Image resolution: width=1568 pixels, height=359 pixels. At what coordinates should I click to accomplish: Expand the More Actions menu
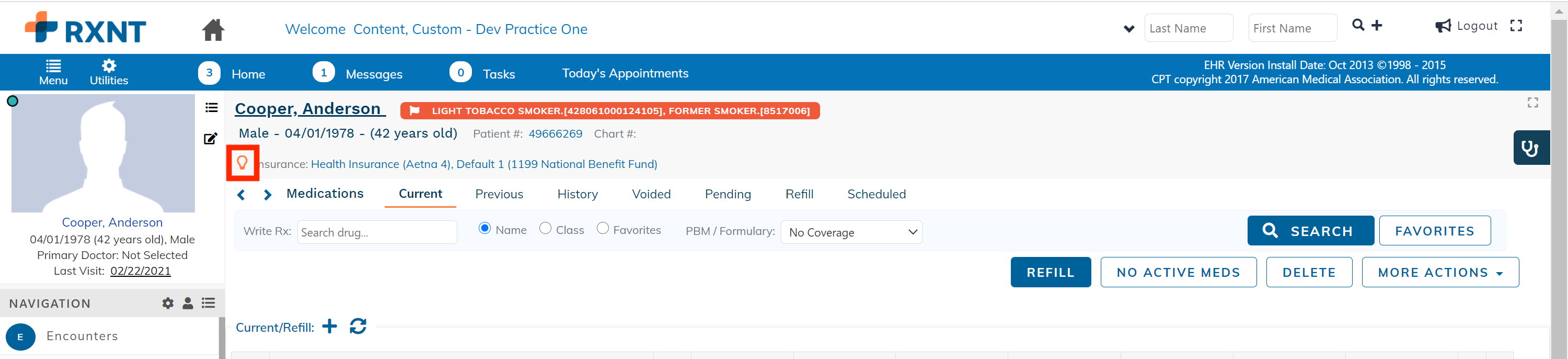1440,273
